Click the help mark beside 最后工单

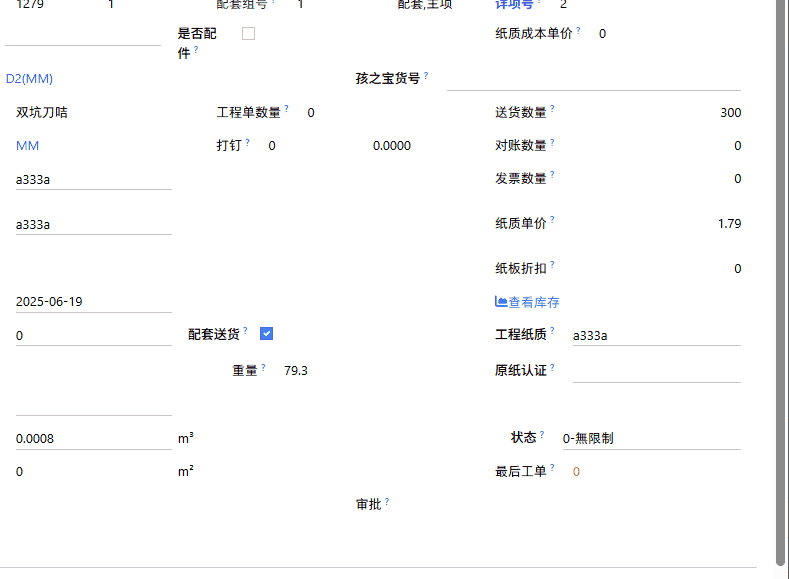(x=552, y=467)
